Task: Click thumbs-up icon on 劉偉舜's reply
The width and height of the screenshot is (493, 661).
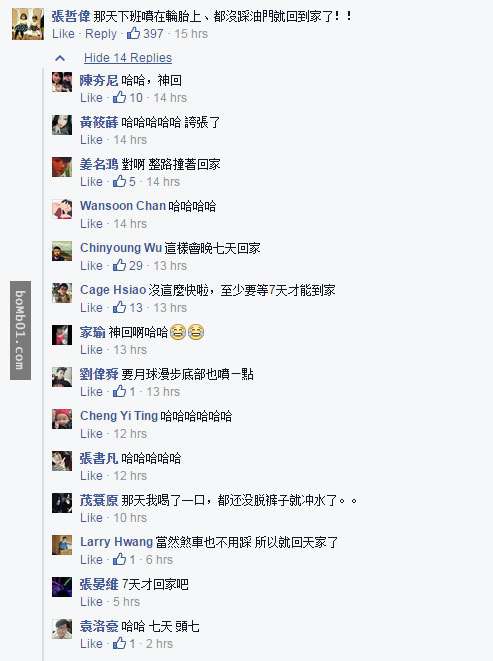Action: [119, 391]
